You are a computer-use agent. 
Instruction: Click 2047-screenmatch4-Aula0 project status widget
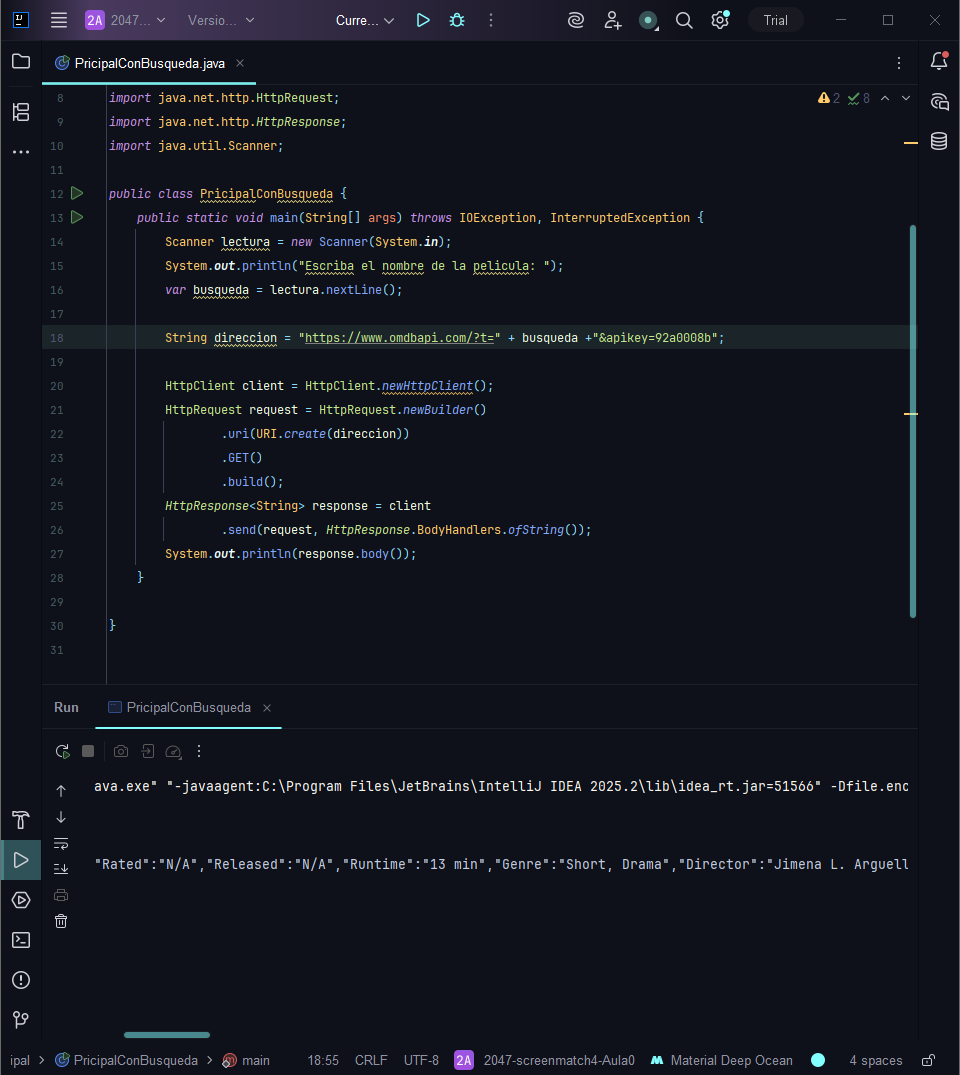[x=545, y=1060]
